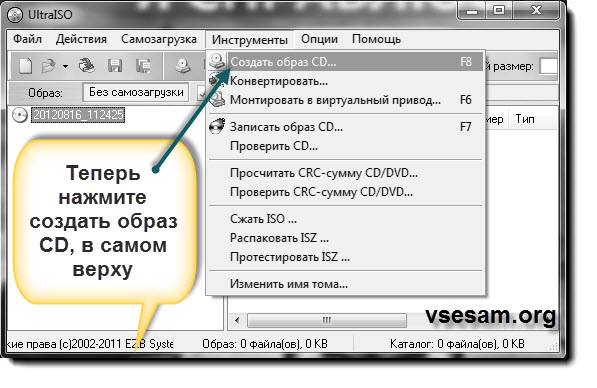Maximize the UltraISO window

499,10
